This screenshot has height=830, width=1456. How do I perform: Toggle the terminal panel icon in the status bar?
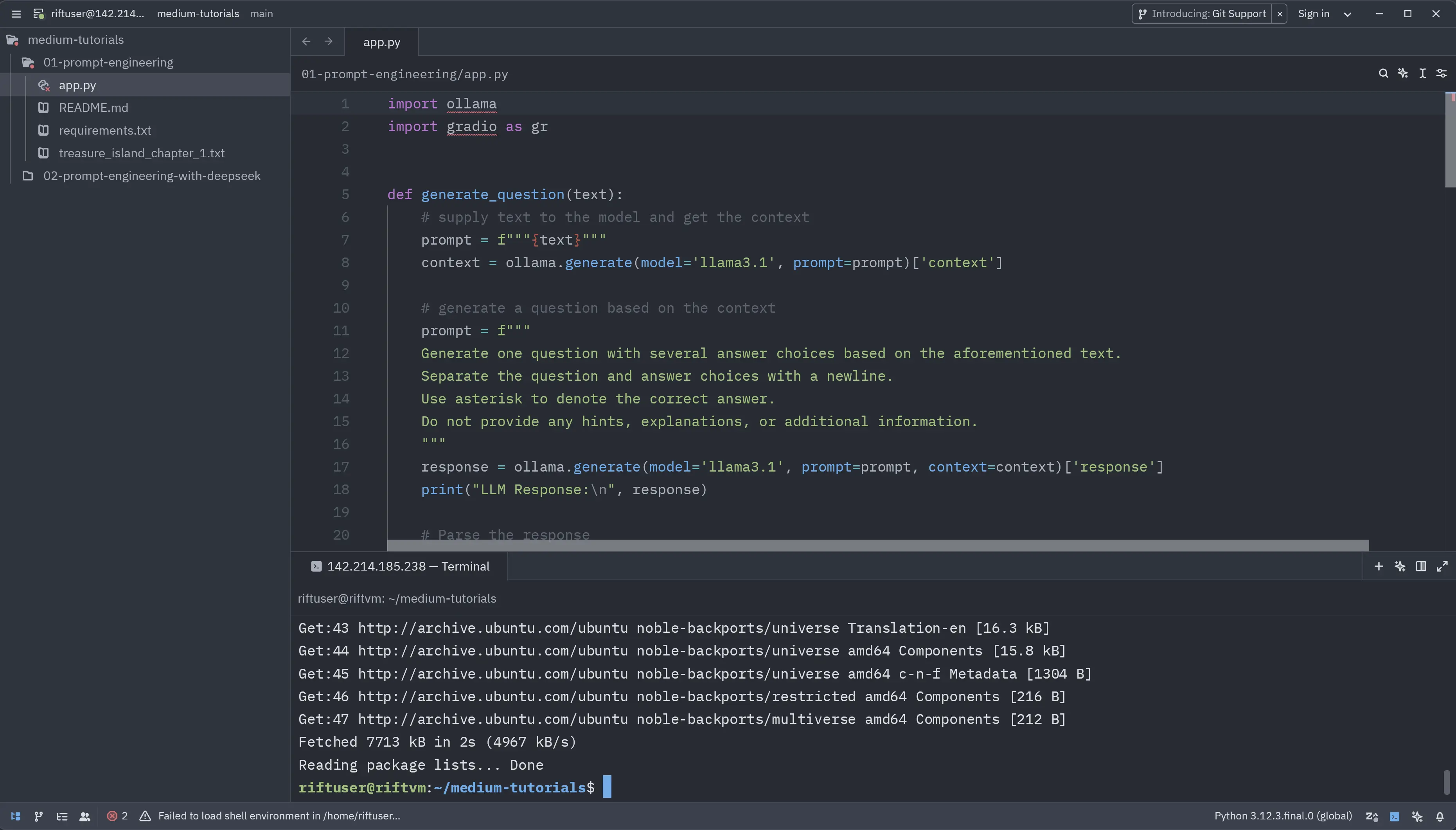(x=1395, y=816)
